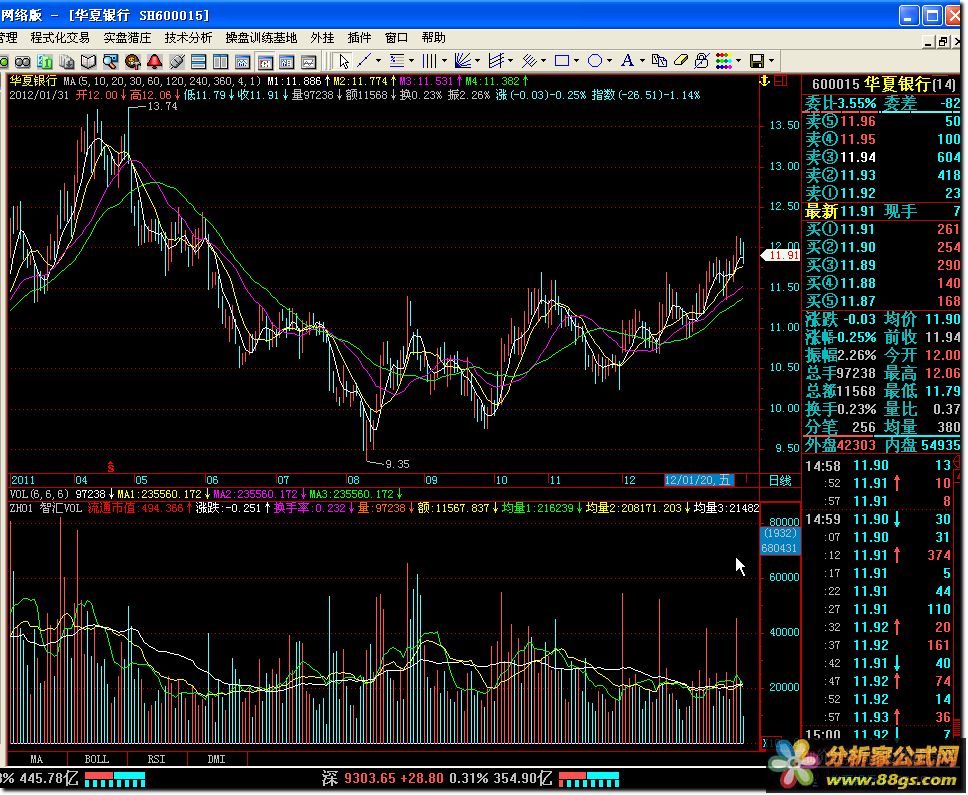Click the red alarm bell icon
This screenshot has width=968, height=795.
[x=154, y=62]
